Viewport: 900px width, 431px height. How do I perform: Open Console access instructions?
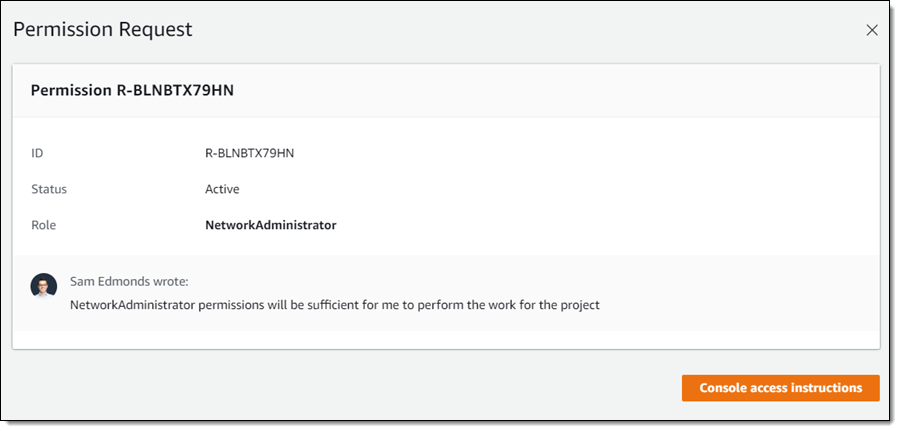(x=780, y=388)
